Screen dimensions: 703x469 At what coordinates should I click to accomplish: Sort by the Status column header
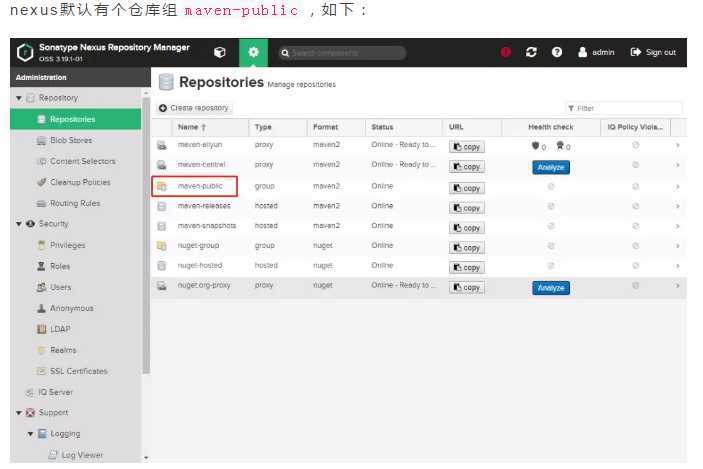click(404, 127)
